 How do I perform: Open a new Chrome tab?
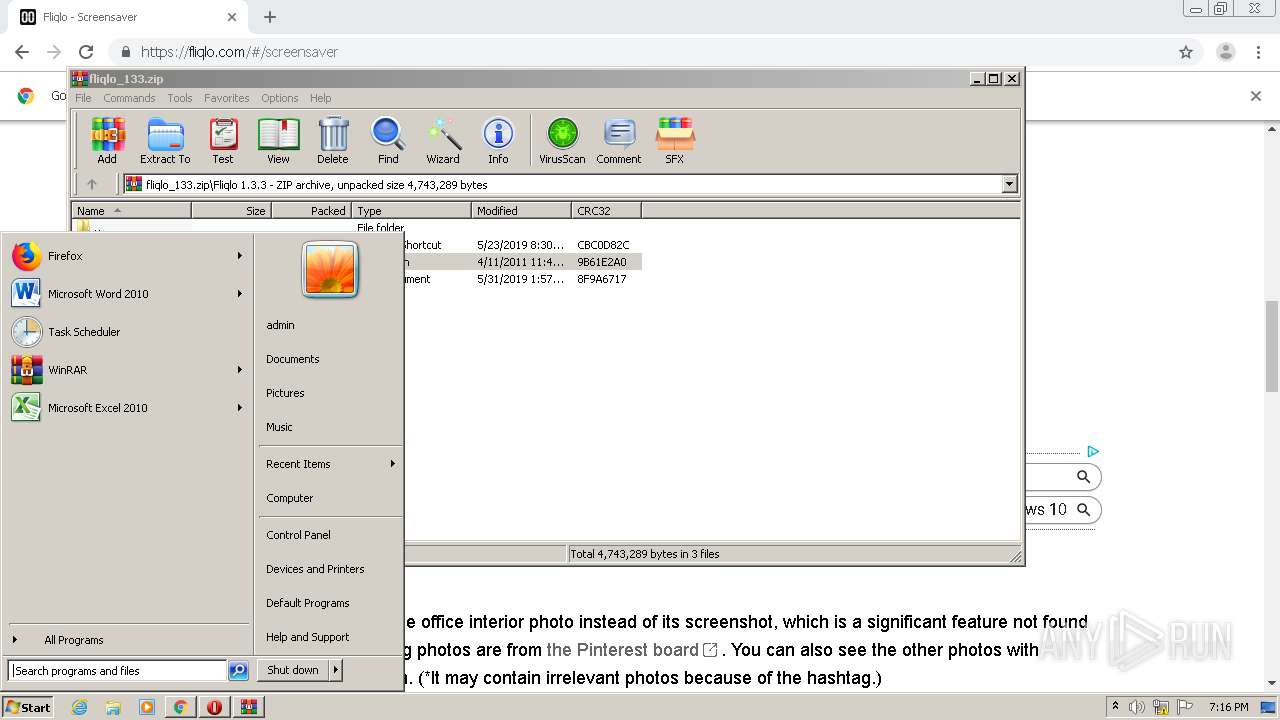coord(270,17)
